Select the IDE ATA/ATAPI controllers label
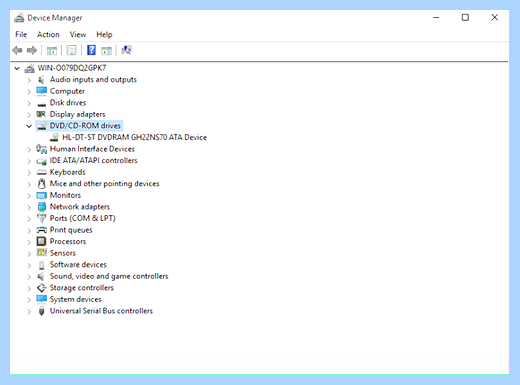520x385 pixels. [93, 161]
